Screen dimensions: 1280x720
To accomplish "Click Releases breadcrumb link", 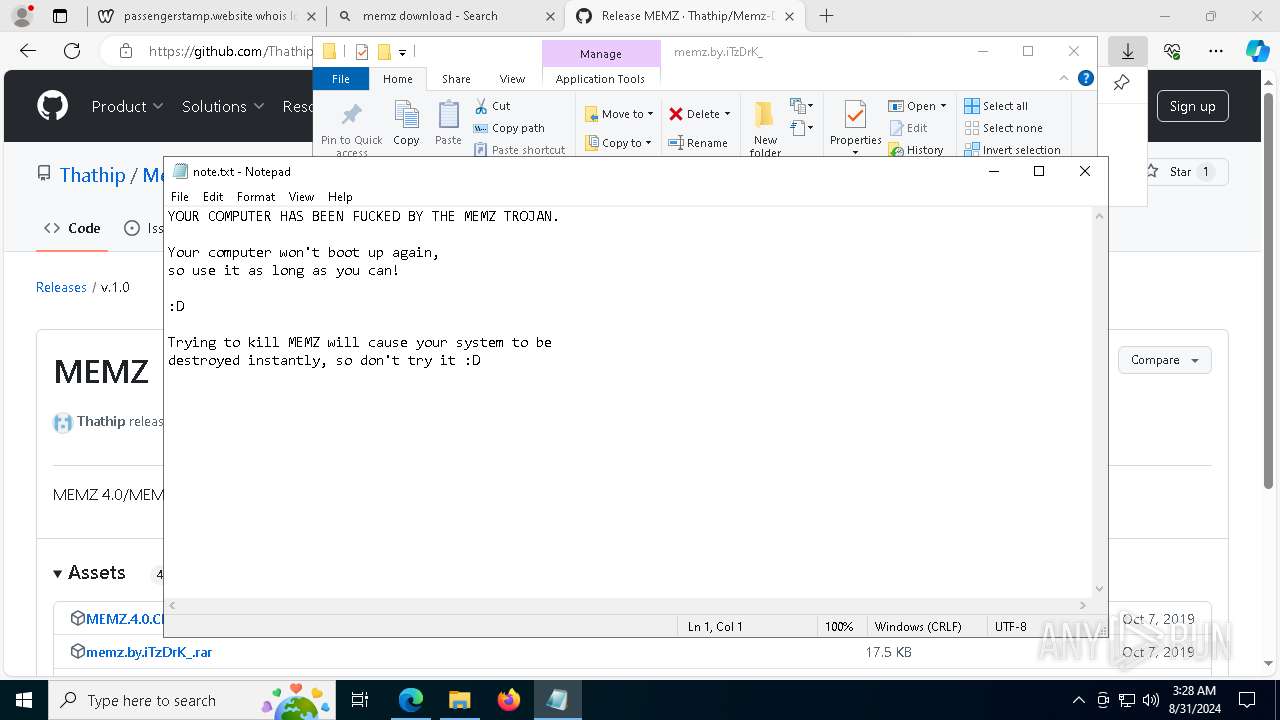I will [61, 287].
